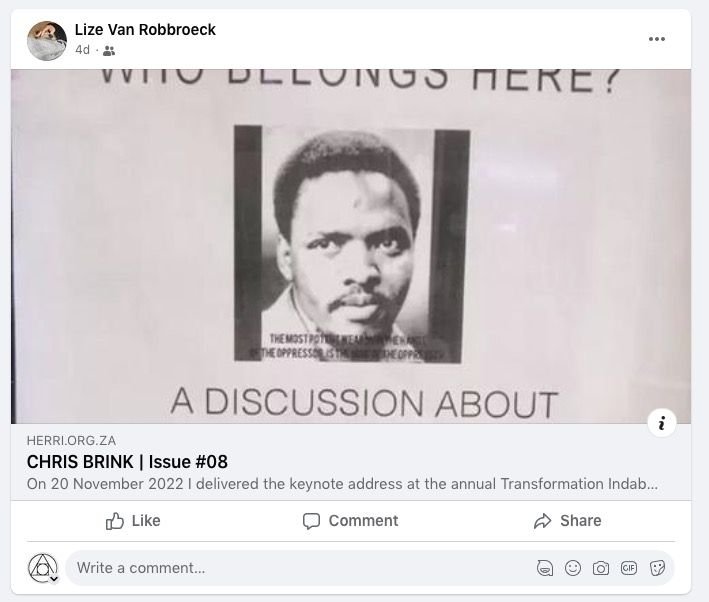Screen dimensions: 709x602
Task: Open the article description about Transformation Indaba
Action: 342,484
